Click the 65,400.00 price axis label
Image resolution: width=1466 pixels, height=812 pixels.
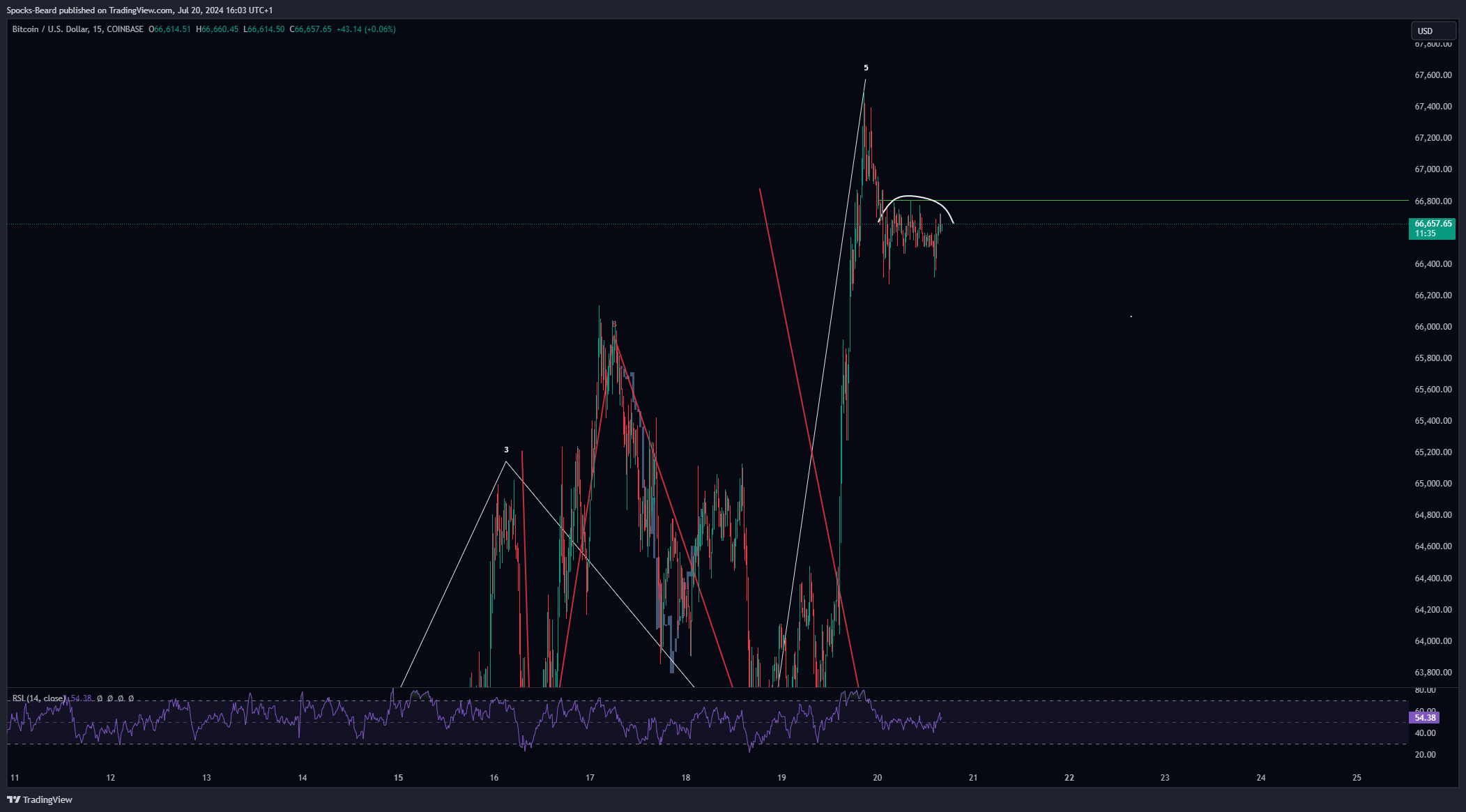[x=1433, y=421]
